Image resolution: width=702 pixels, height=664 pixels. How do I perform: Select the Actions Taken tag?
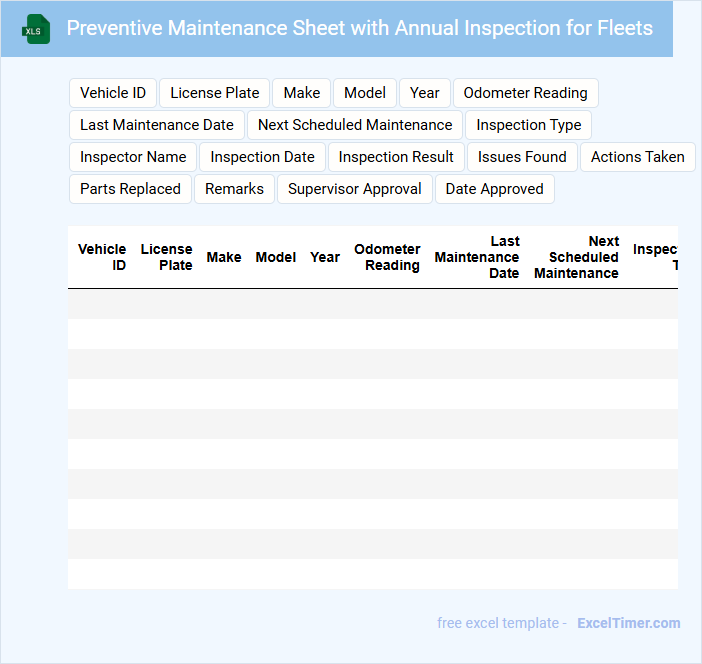click(637, 157)
